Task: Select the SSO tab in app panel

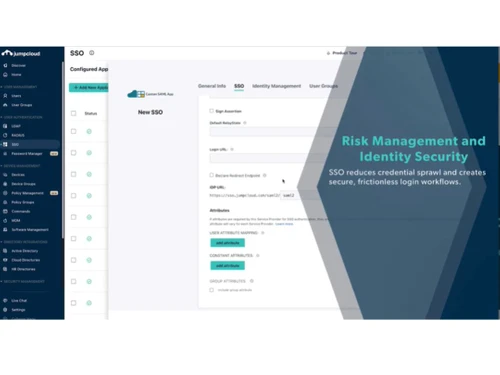Action: [239, 86]
